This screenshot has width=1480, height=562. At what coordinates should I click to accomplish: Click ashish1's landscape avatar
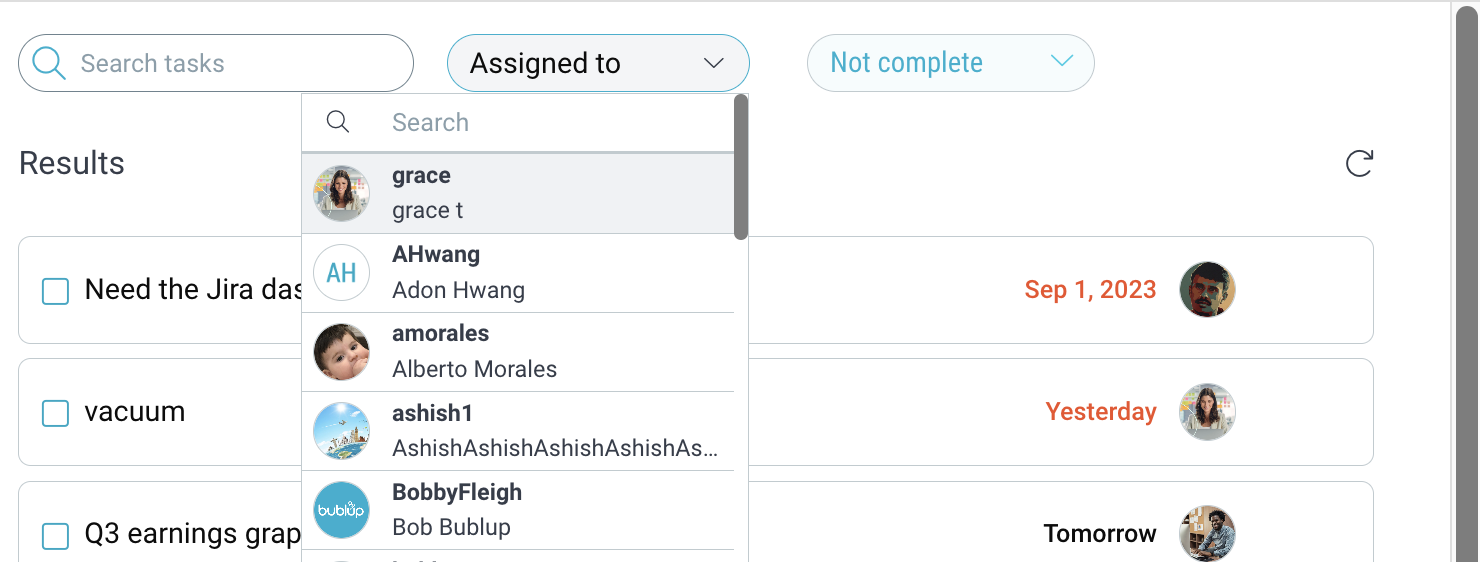click(342, 431)
